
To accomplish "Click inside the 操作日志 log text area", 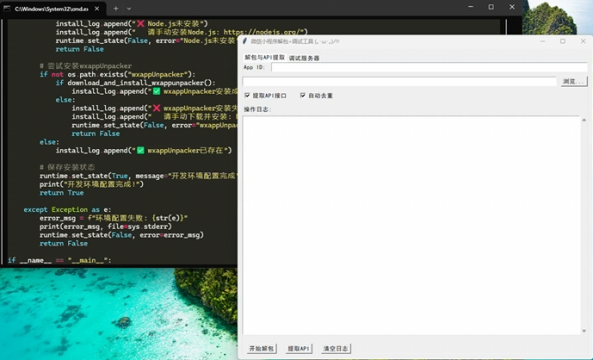I will (x=411, y=225).
